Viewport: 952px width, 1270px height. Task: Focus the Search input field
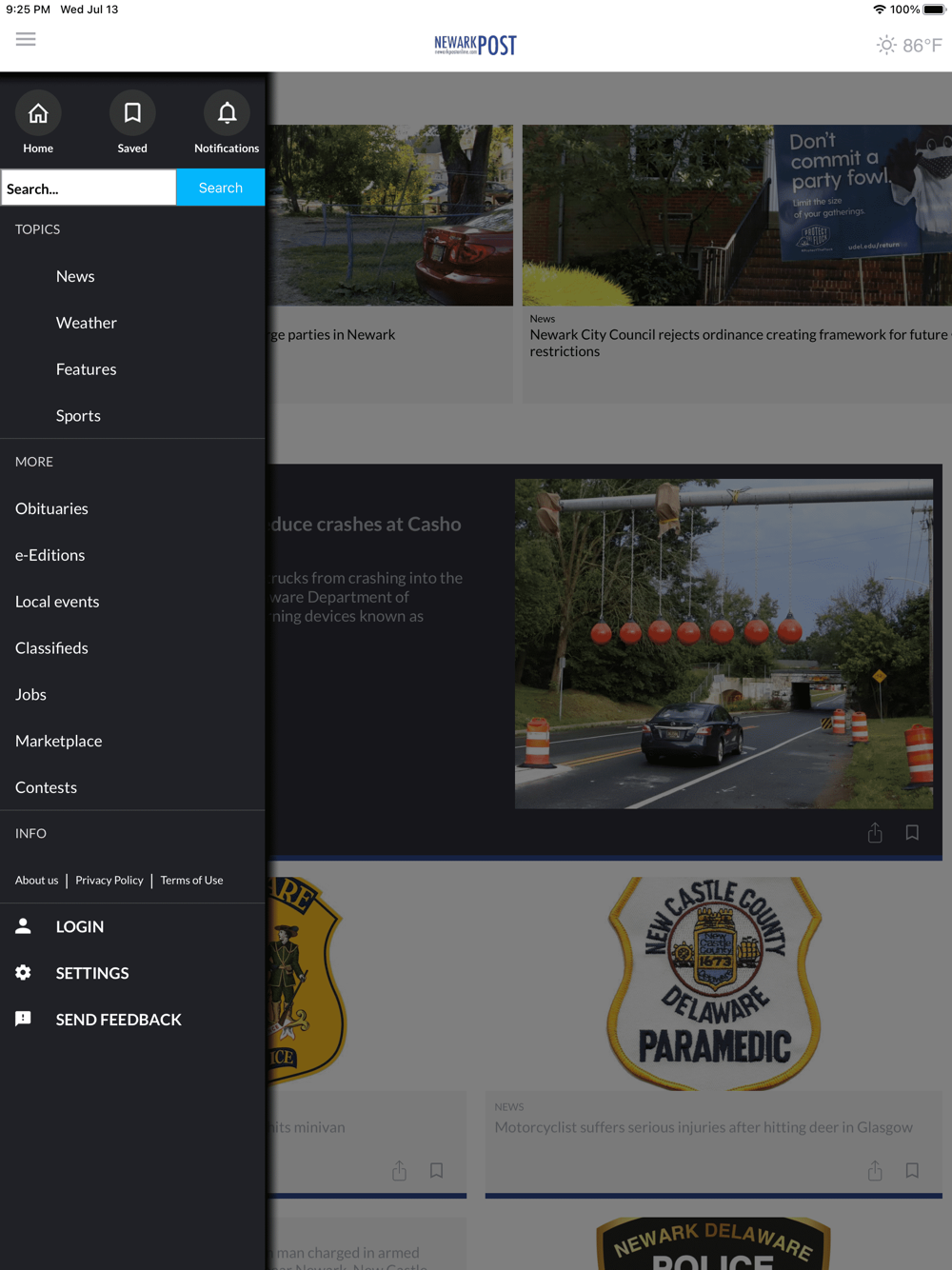(89, 189)
